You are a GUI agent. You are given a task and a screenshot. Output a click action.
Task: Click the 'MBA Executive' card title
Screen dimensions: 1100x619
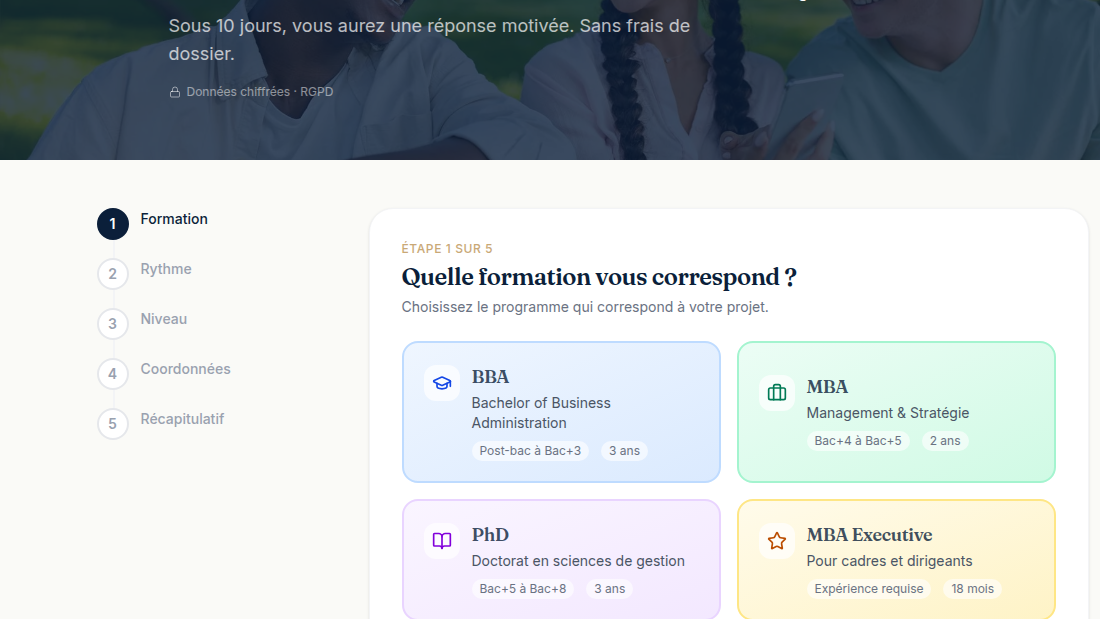869,535
